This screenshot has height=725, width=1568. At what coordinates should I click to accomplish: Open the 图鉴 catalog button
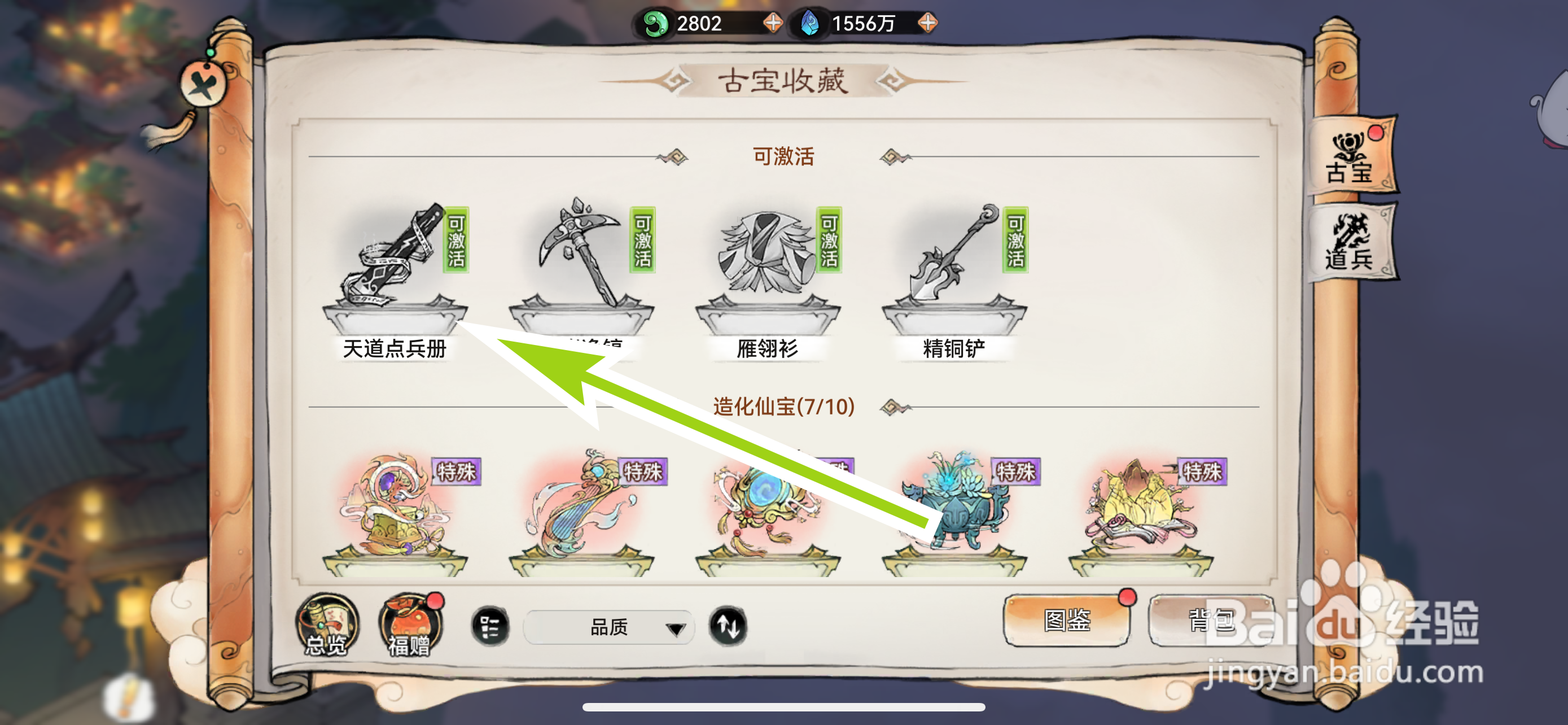coord(1067,621)
